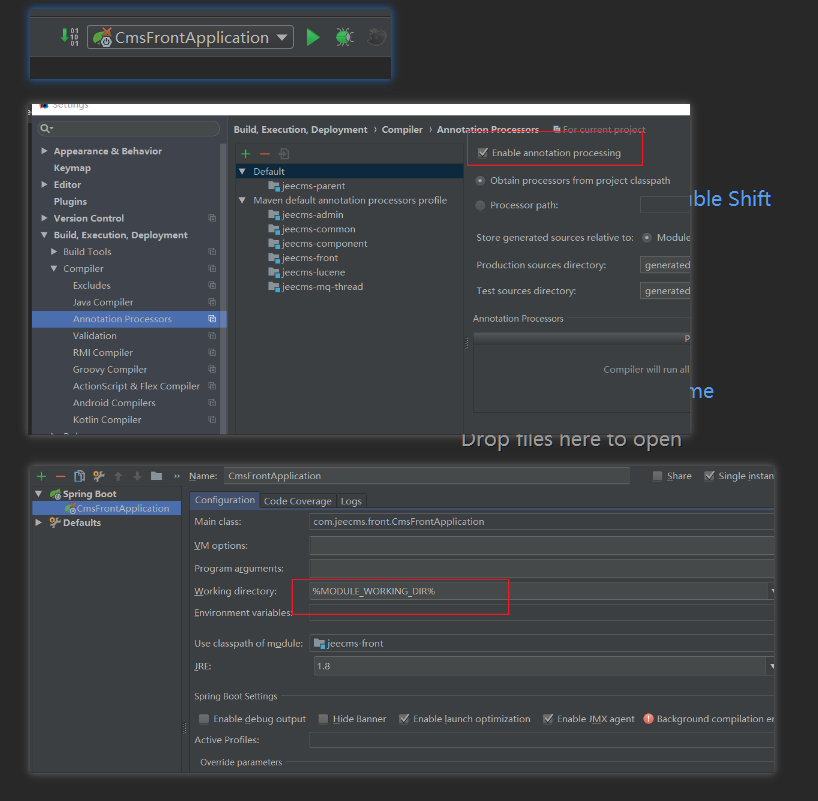This screenshot has width=818, height=801.
Task: Switch to the Code Coverage tab
Action: point(297,501)
